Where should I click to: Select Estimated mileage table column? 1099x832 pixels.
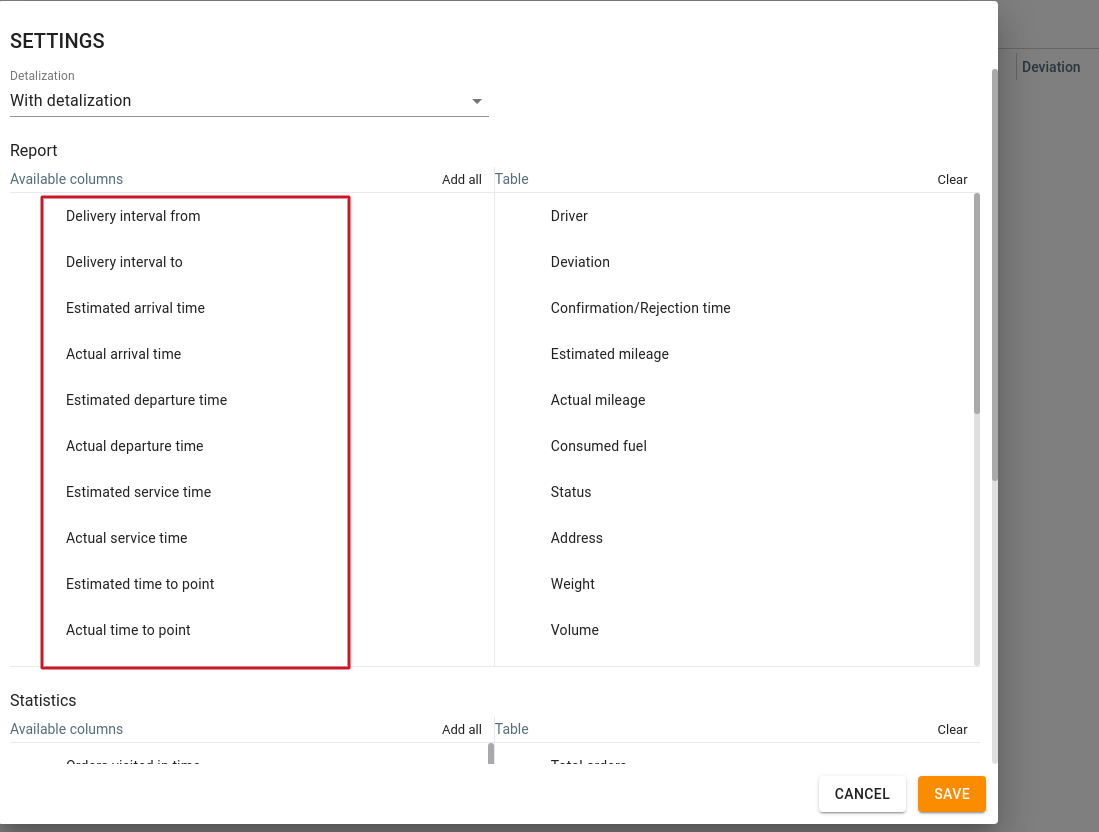609,354
